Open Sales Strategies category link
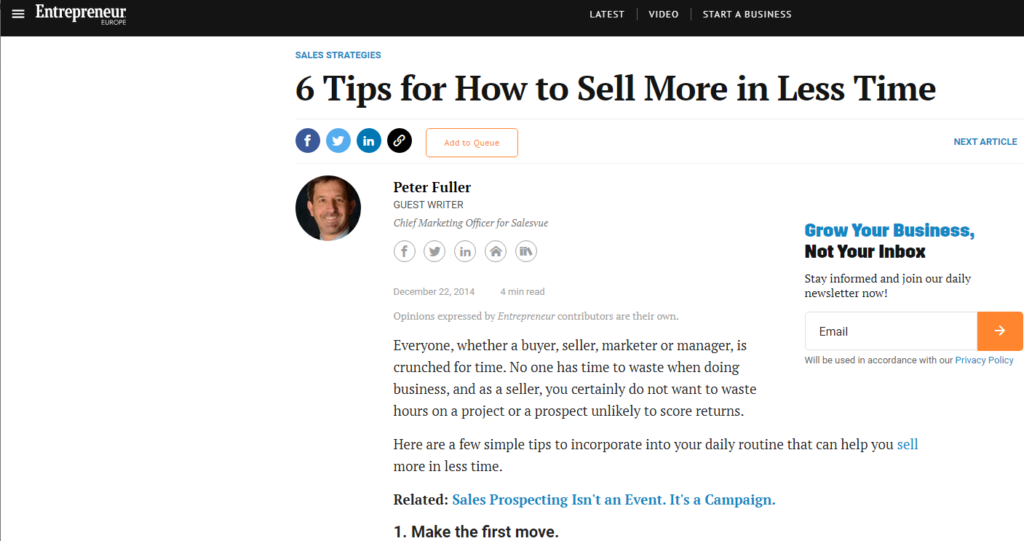The image size is (1024, 541). [338, 55]
